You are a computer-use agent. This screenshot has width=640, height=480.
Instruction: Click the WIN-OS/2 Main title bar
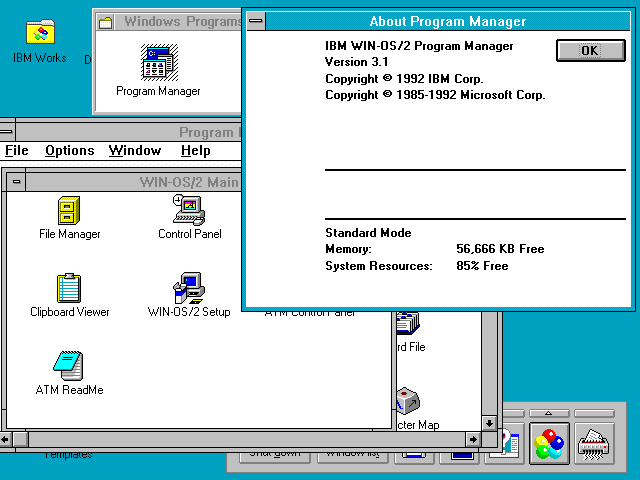[133, 182]
